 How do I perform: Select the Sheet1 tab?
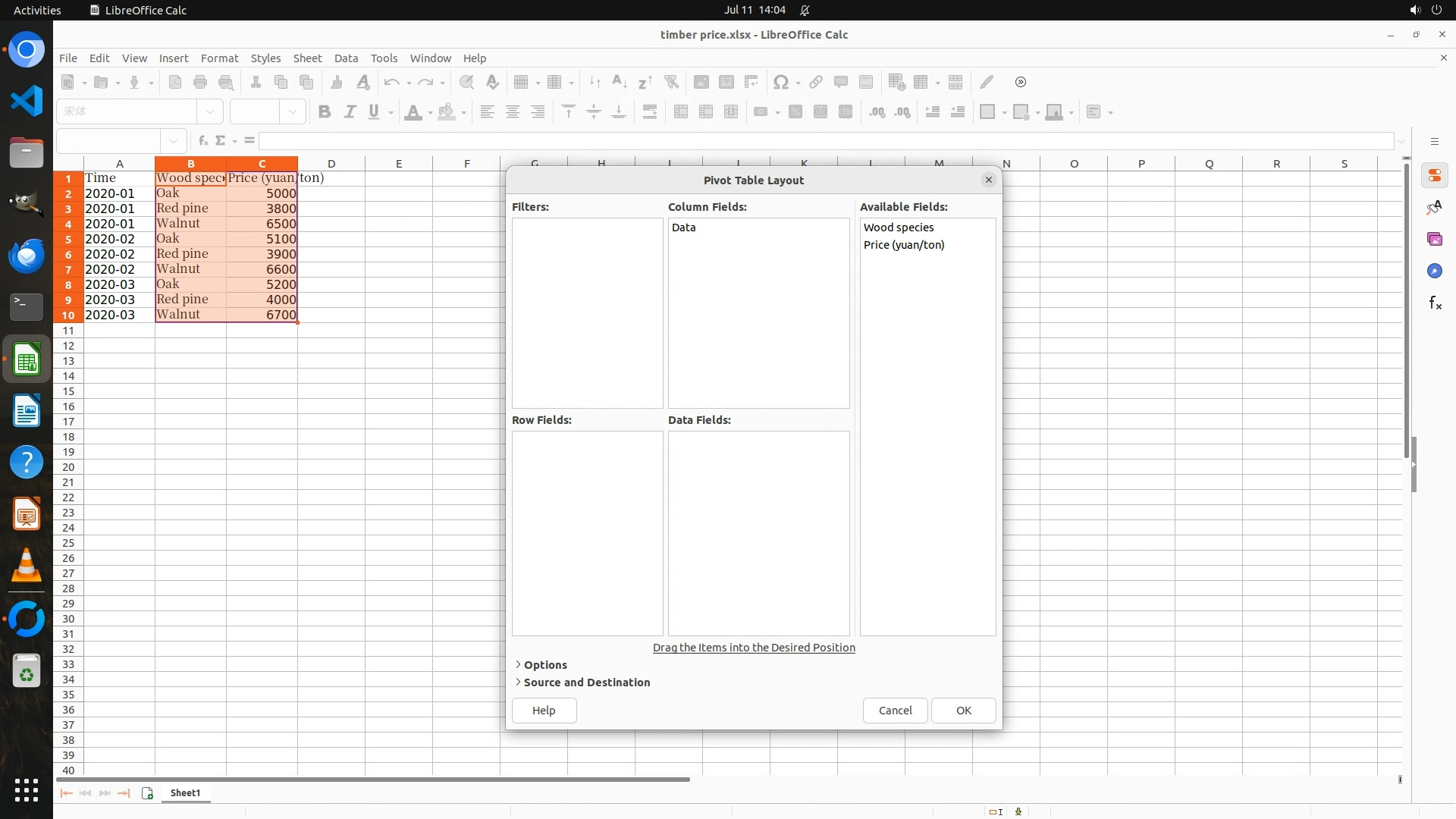pos(185,793)
